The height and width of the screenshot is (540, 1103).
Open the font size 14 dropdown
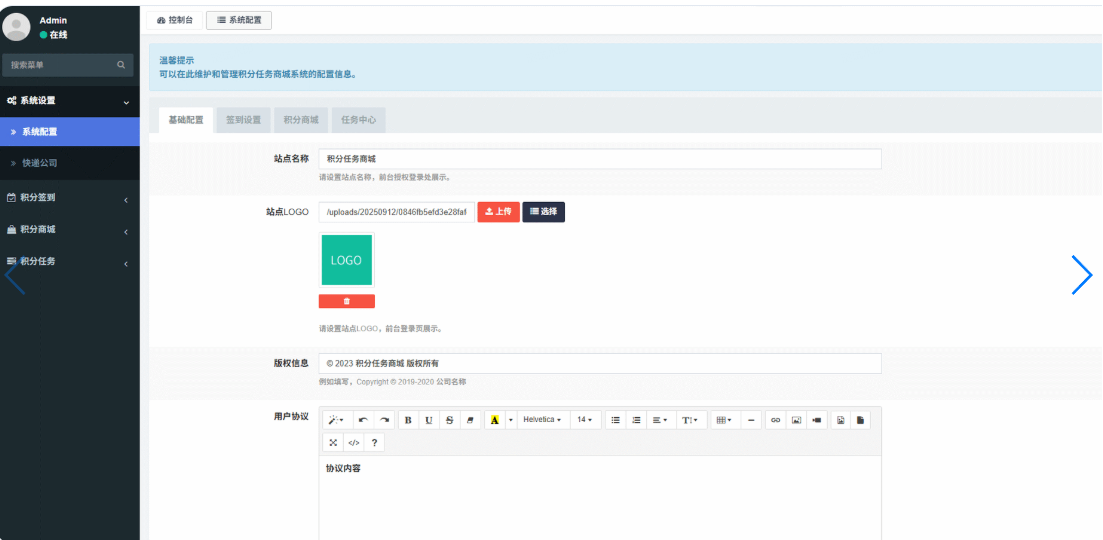tap(584, 420)
